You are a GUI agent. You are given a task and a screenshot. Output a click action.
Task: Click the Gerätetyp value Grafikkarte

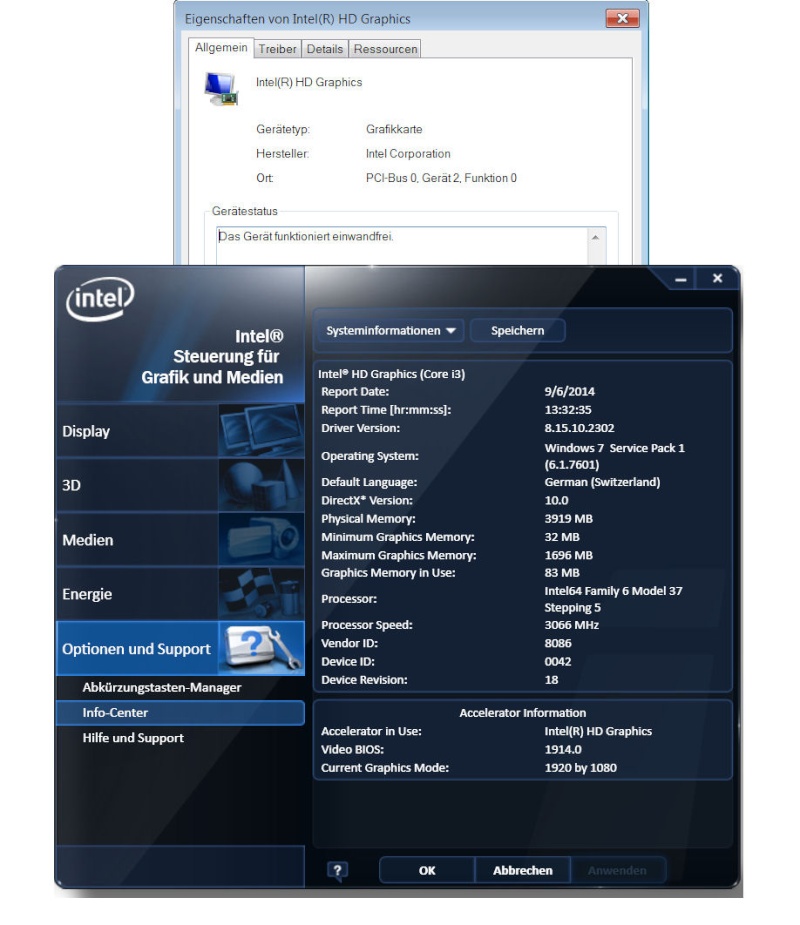click(394, 129)
